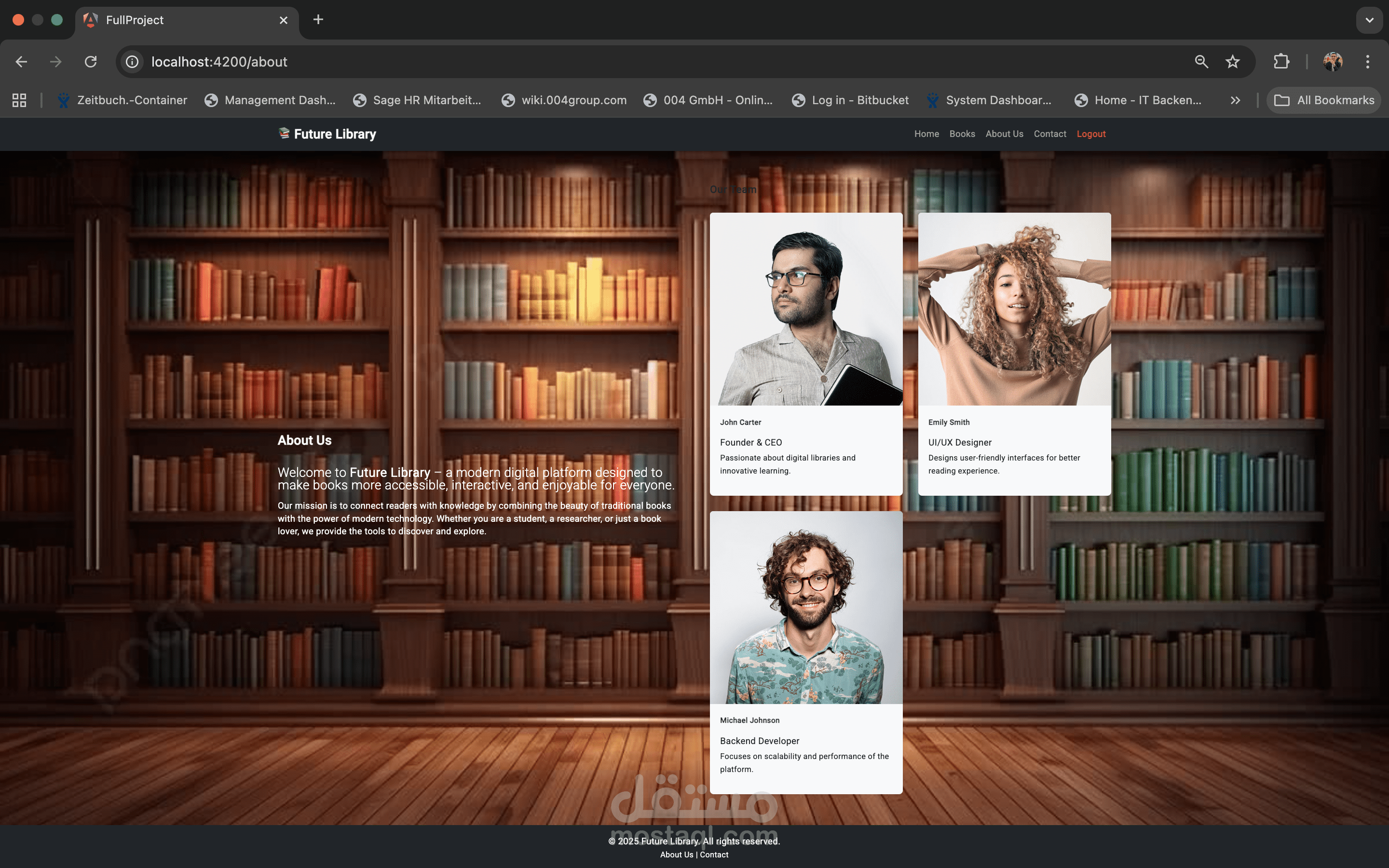
Task: Click the About Us heading
Action: 304,440
